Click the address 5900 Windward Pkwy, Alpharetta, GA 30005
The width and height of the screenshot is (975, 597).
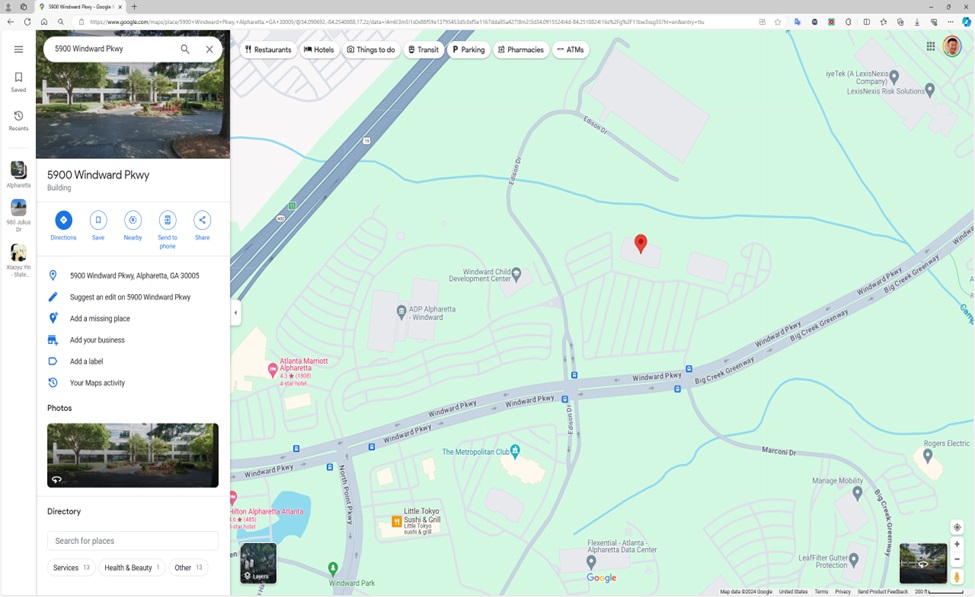pyautogui.click(x=134, y=275)
